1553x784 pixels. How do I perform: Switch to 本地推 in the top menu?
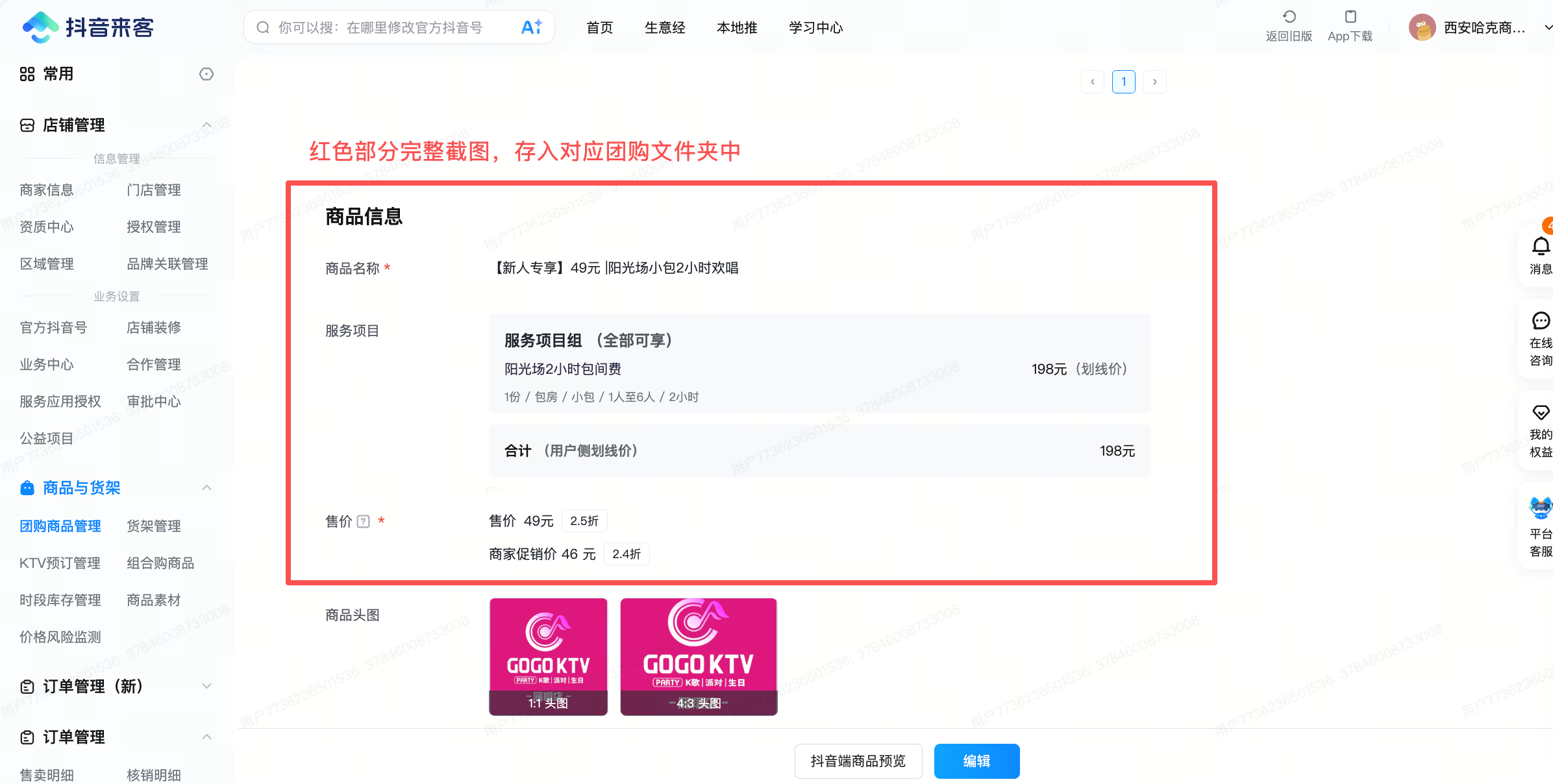(x=737, y=27)
